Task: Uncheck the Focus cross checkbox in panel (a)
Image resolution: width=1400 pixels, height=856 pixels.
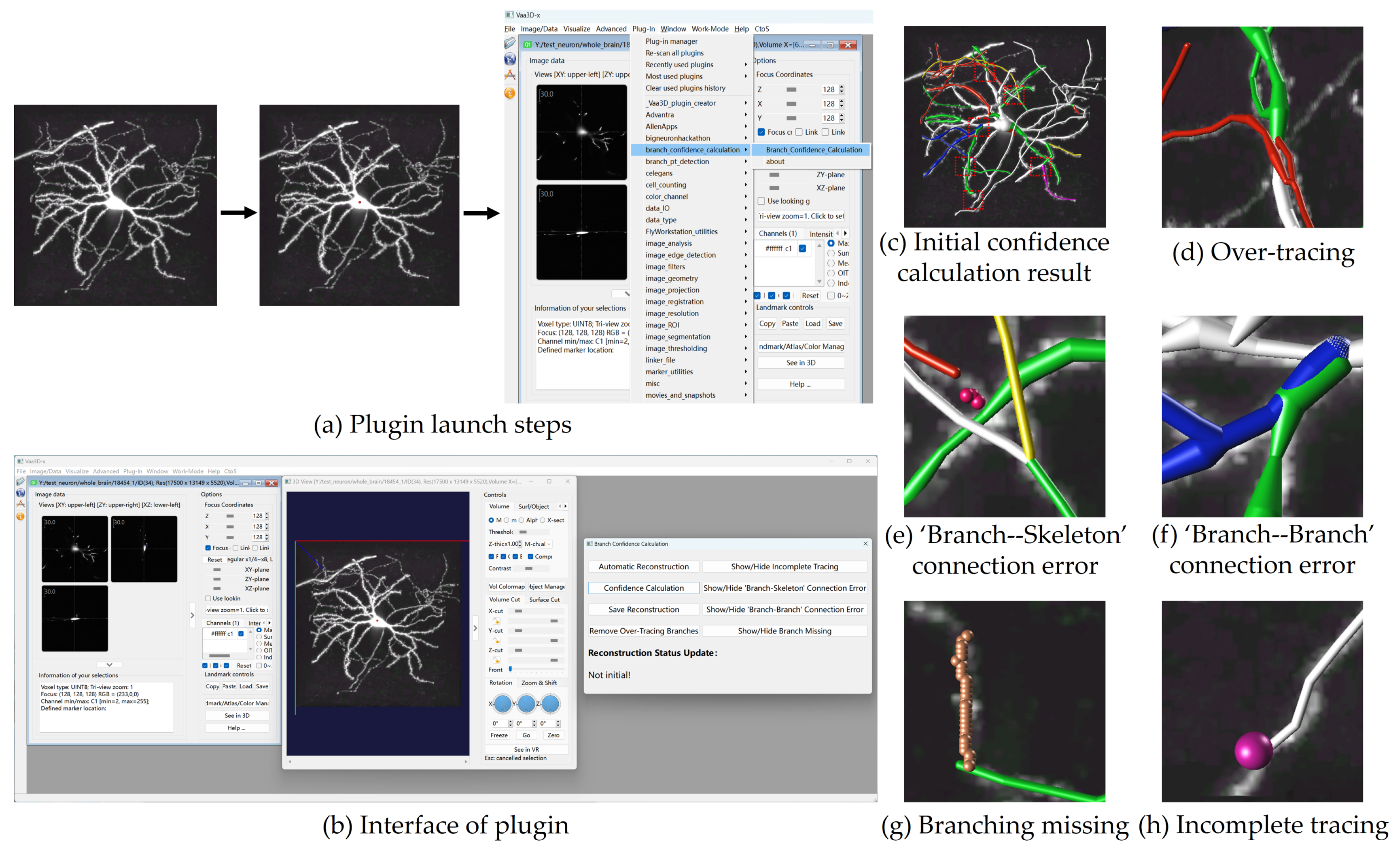Action: click(x=761, y=132)
